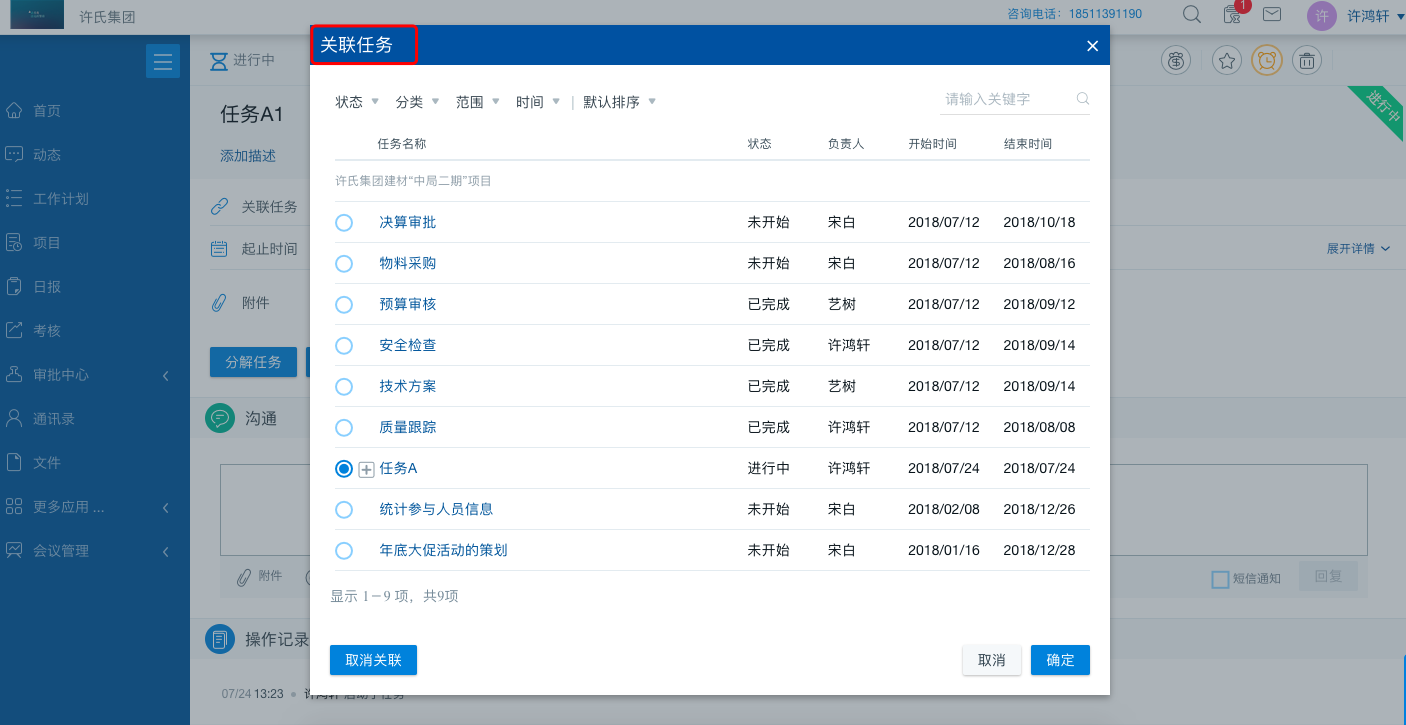The height and width of the screenshot is (725, 1406).
Task: Click the 分解任务 button
Action: (x=253, y=362)
